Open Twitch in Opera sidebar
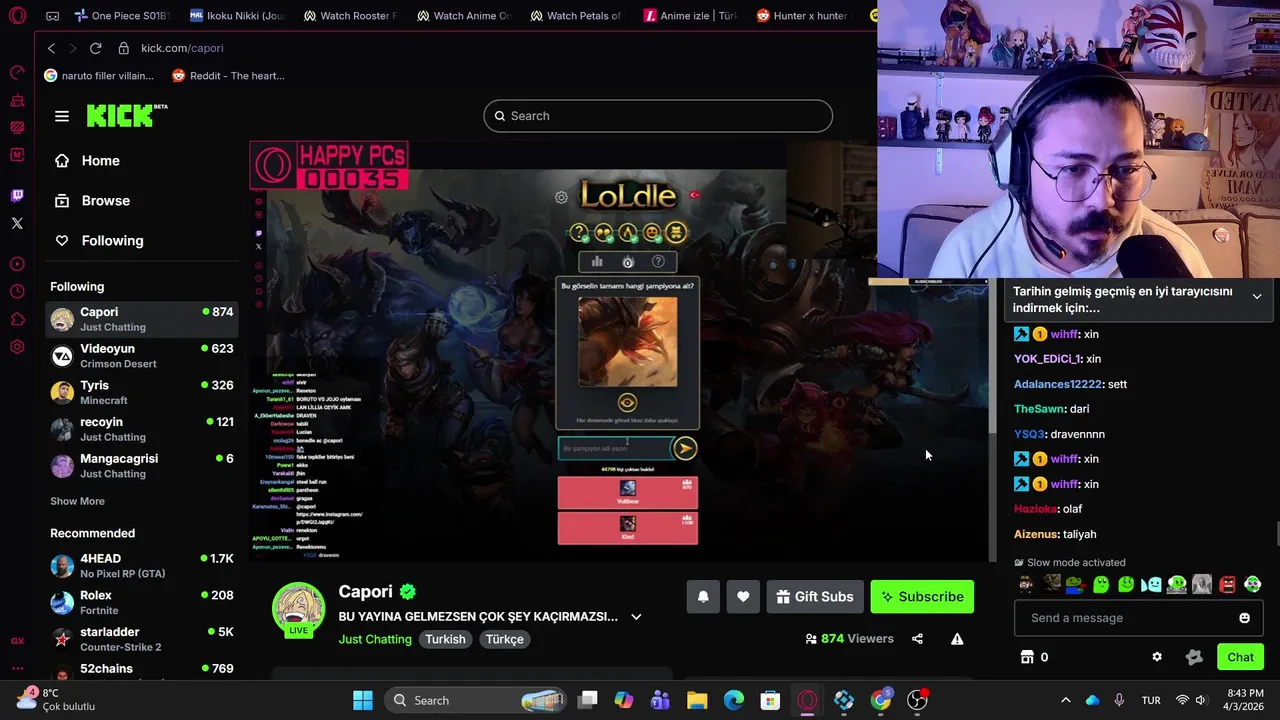This screenshot has width=1280, height=720. (17, 196)
